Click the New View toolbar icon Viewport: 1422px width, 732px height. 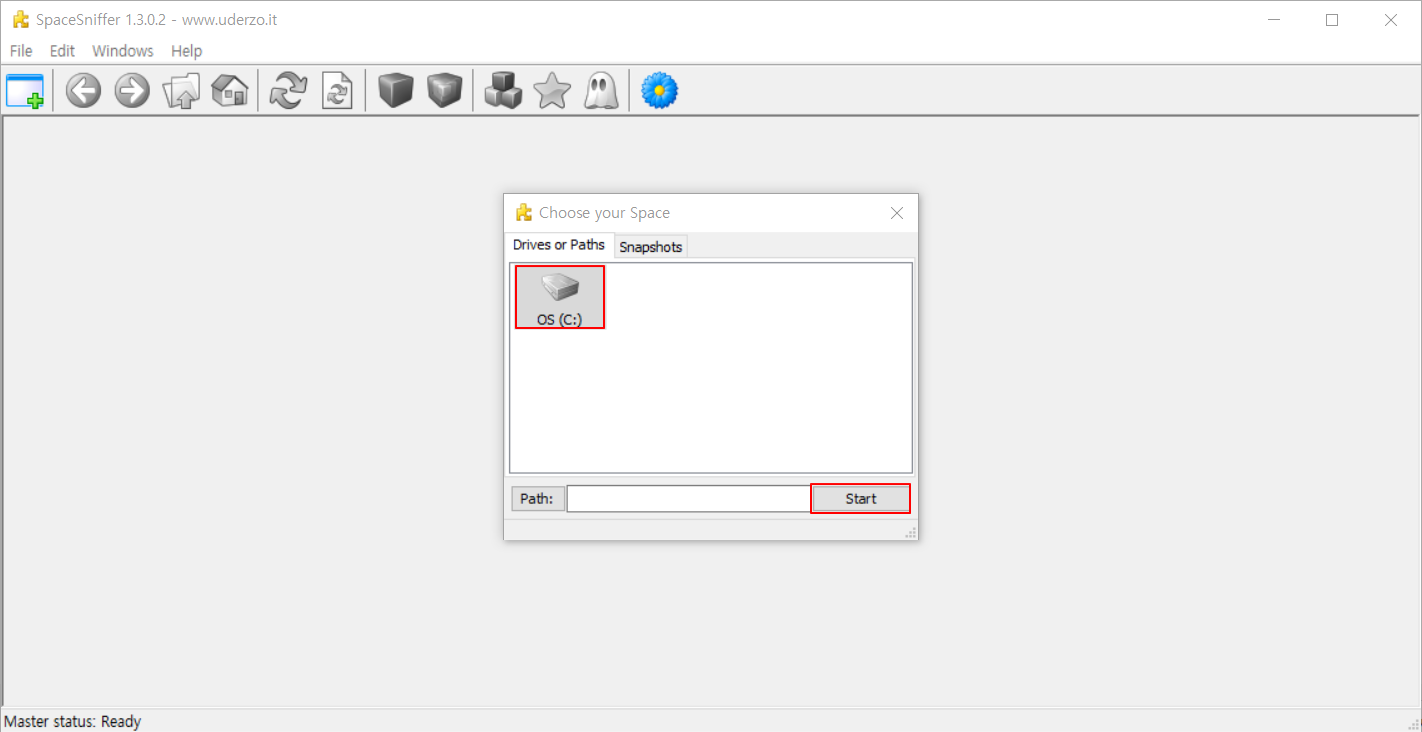coord(25,91)
